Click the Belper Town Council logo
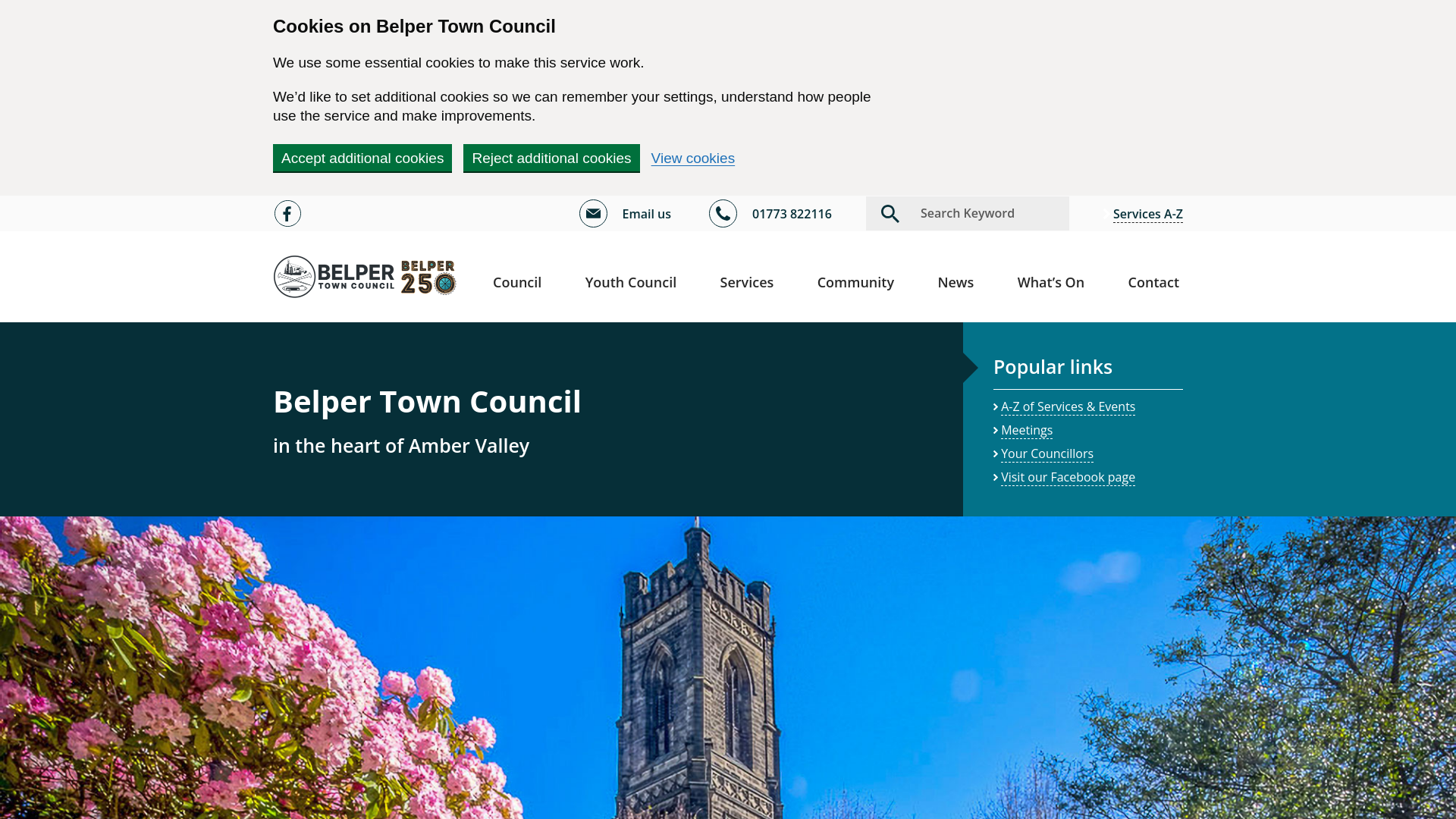Image resolution: width=1456 pixels, height=819 pixels. point(334,277)
